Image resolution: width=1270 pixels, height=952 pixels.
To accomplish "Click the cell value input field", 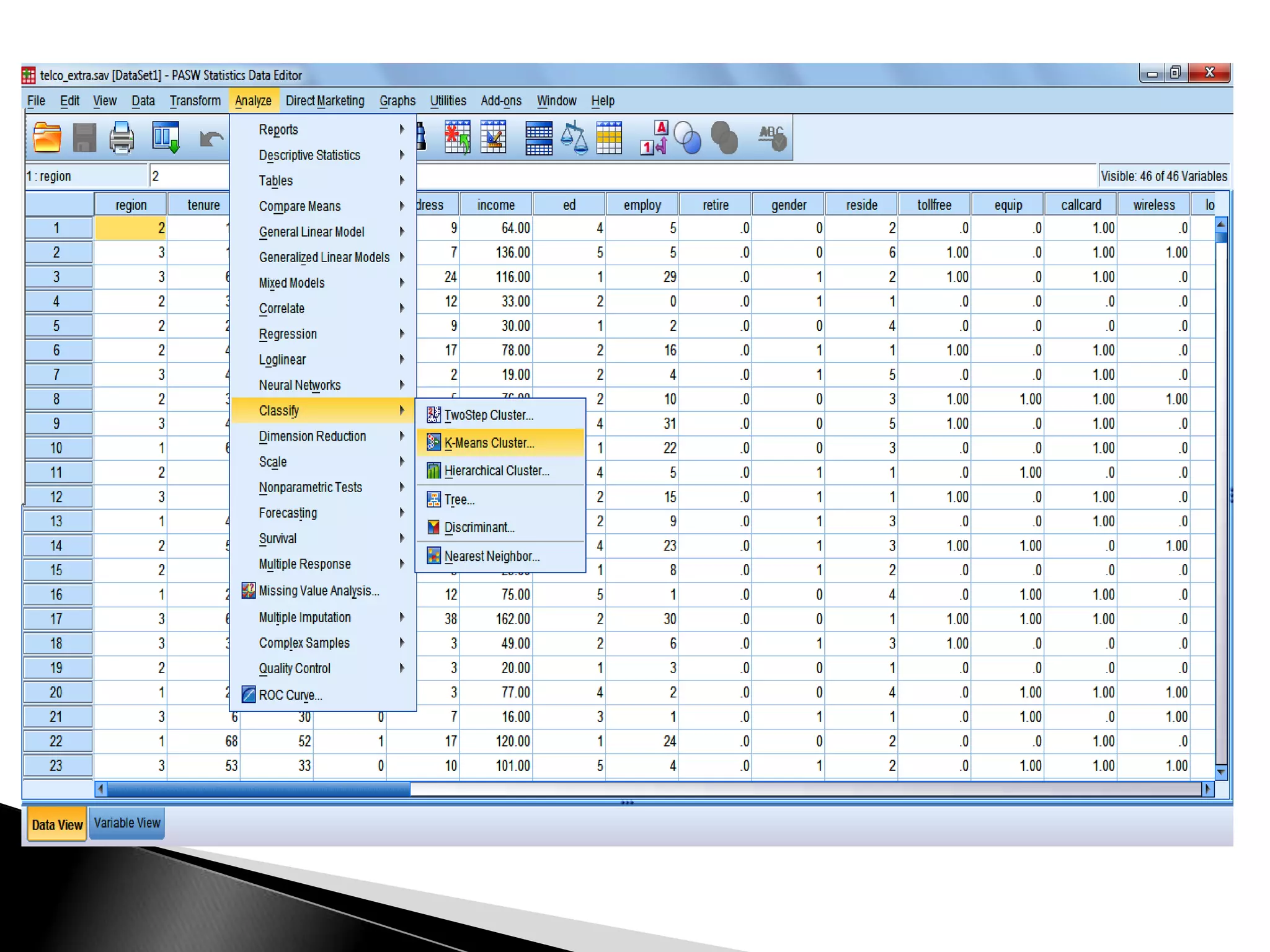I will (189, 176).
